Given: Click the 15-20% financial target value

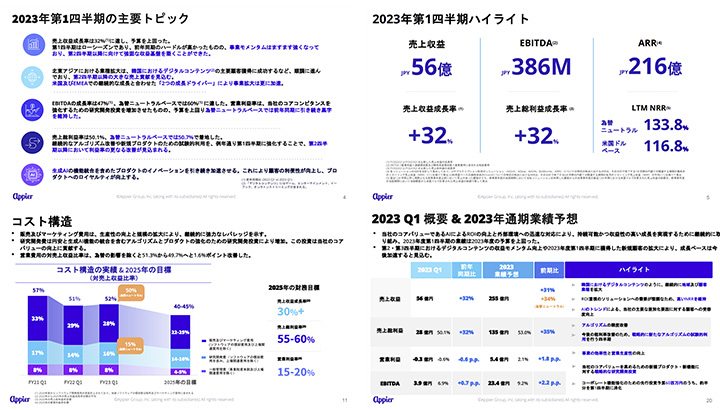Looking at the screenshot, I should pos(296,372).
